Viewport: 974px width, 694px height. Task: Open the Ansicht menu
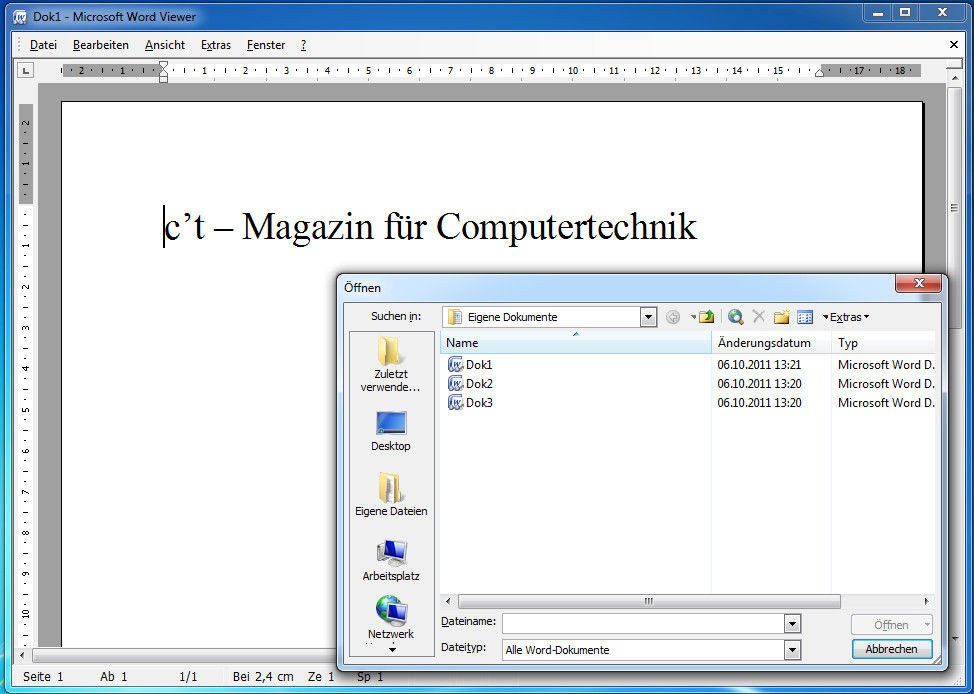165,45
